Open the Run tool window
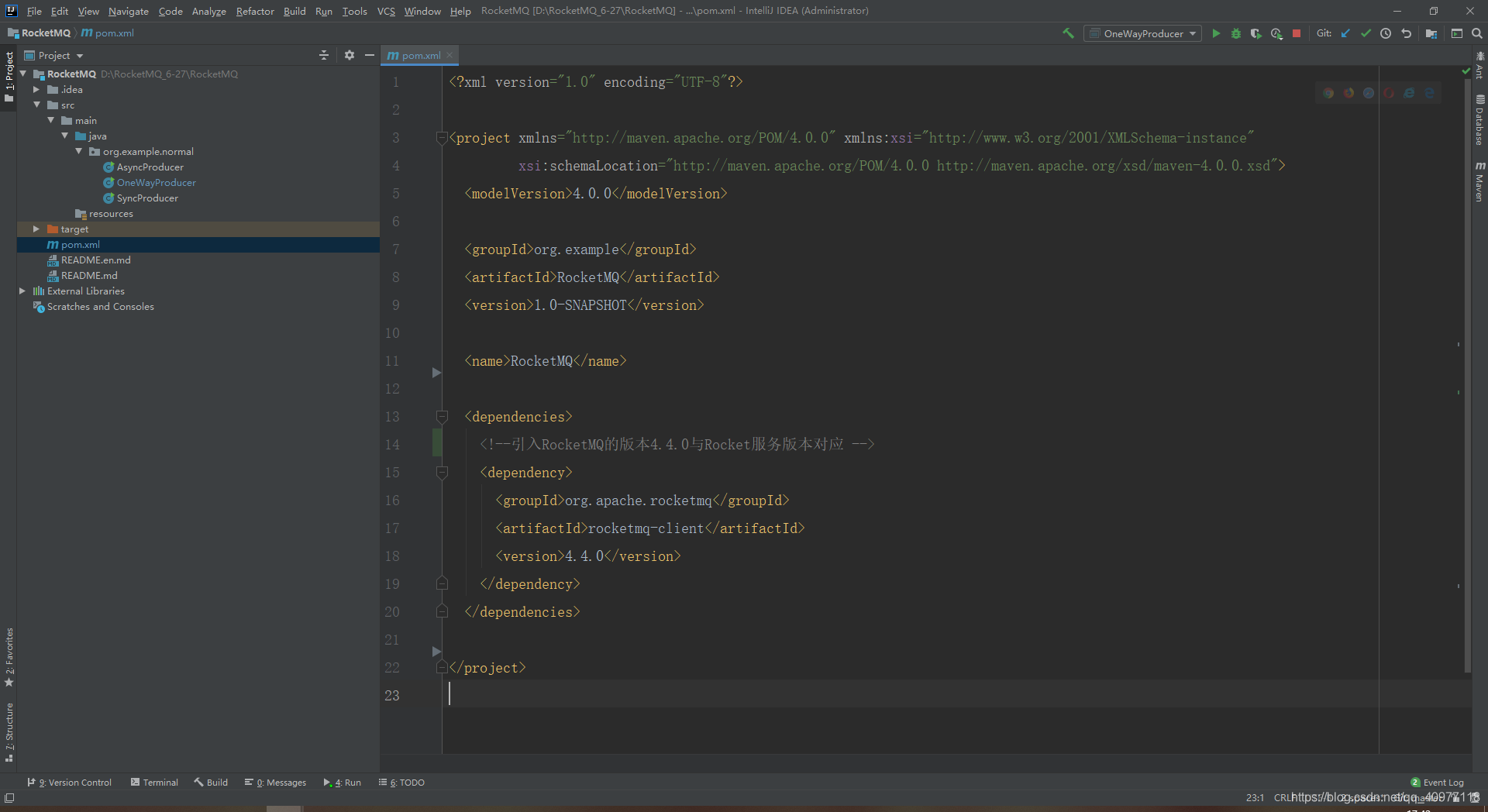 pyautogui.click(x=343, y=783)
